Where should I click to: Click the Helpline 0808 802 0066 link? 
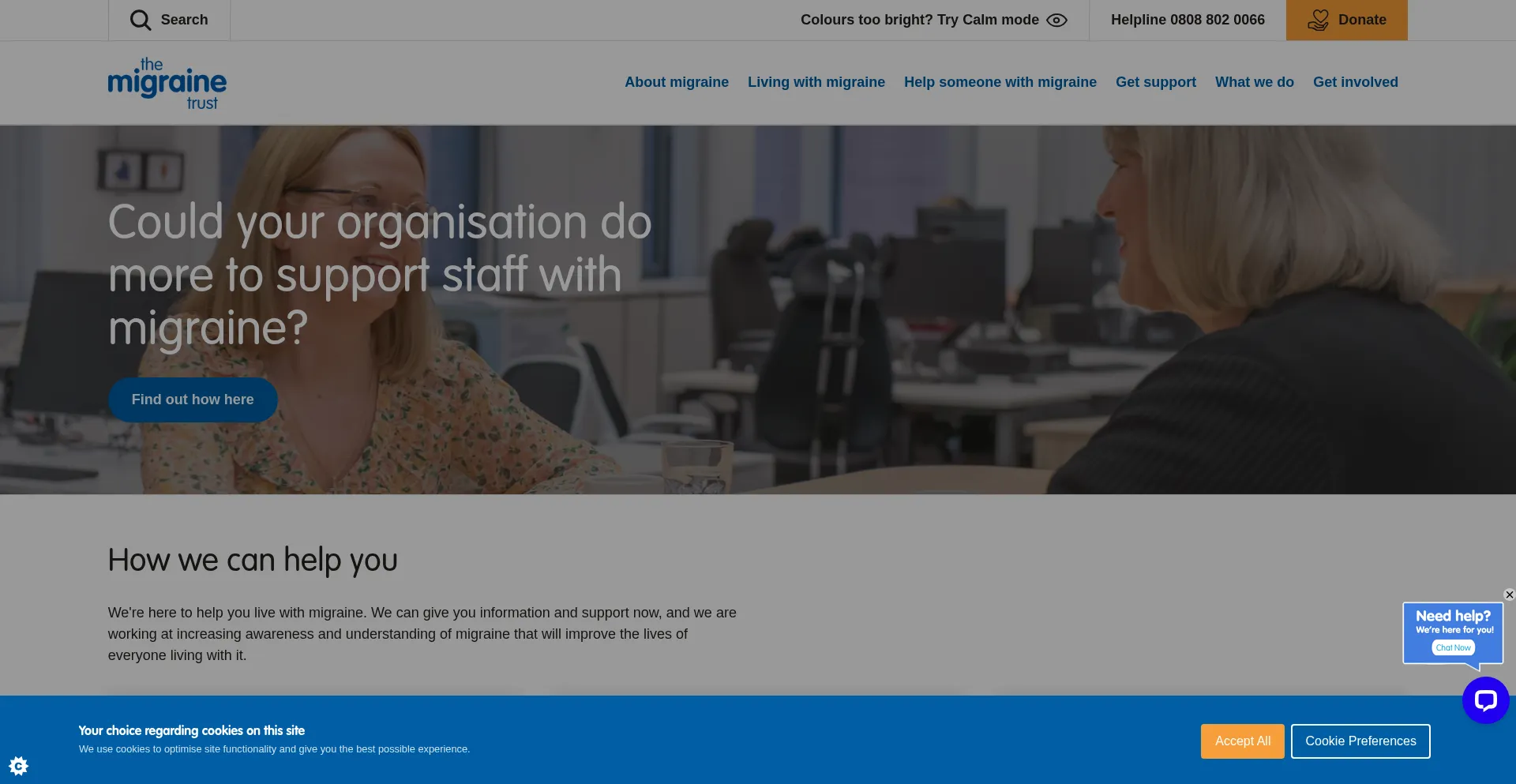(1188, 20)
